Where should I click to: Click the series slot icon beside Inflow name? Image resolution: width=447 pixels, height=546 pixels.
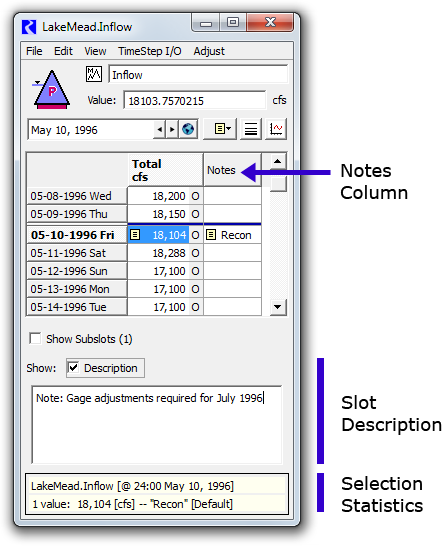(x=94, y=74)
